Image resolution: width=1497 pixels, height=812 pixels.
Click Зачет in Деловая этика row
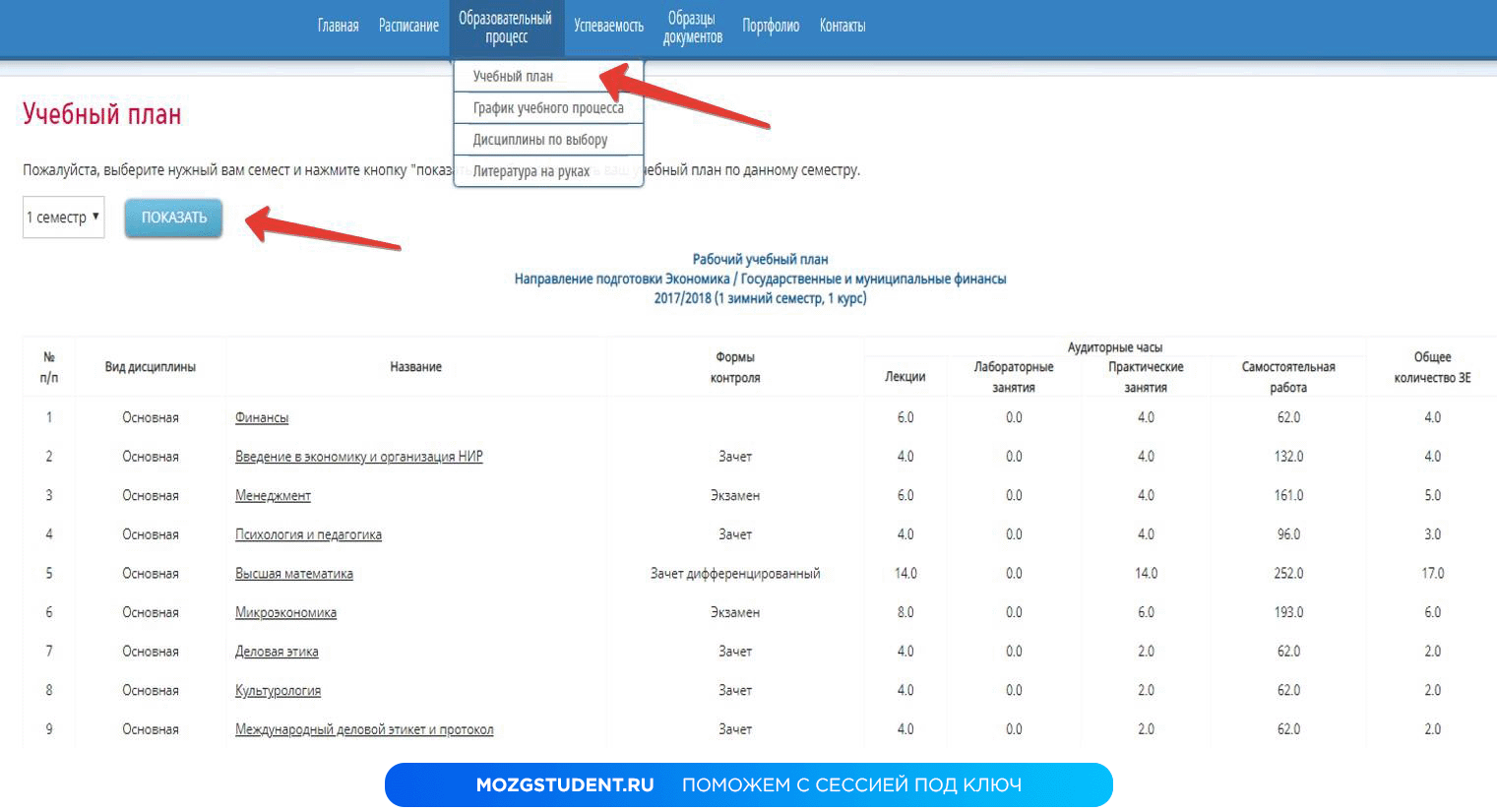tap(735, 652)
